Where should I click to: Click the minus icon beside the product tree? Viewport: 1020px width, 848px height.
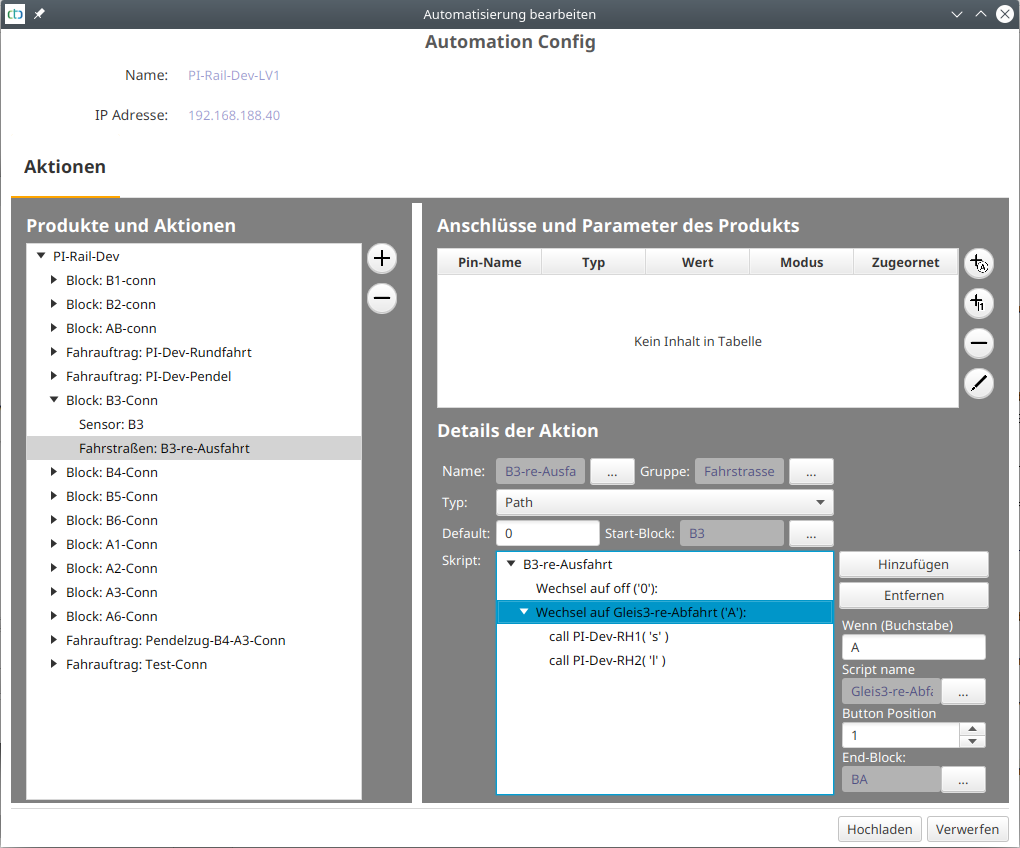click(381, 299)
